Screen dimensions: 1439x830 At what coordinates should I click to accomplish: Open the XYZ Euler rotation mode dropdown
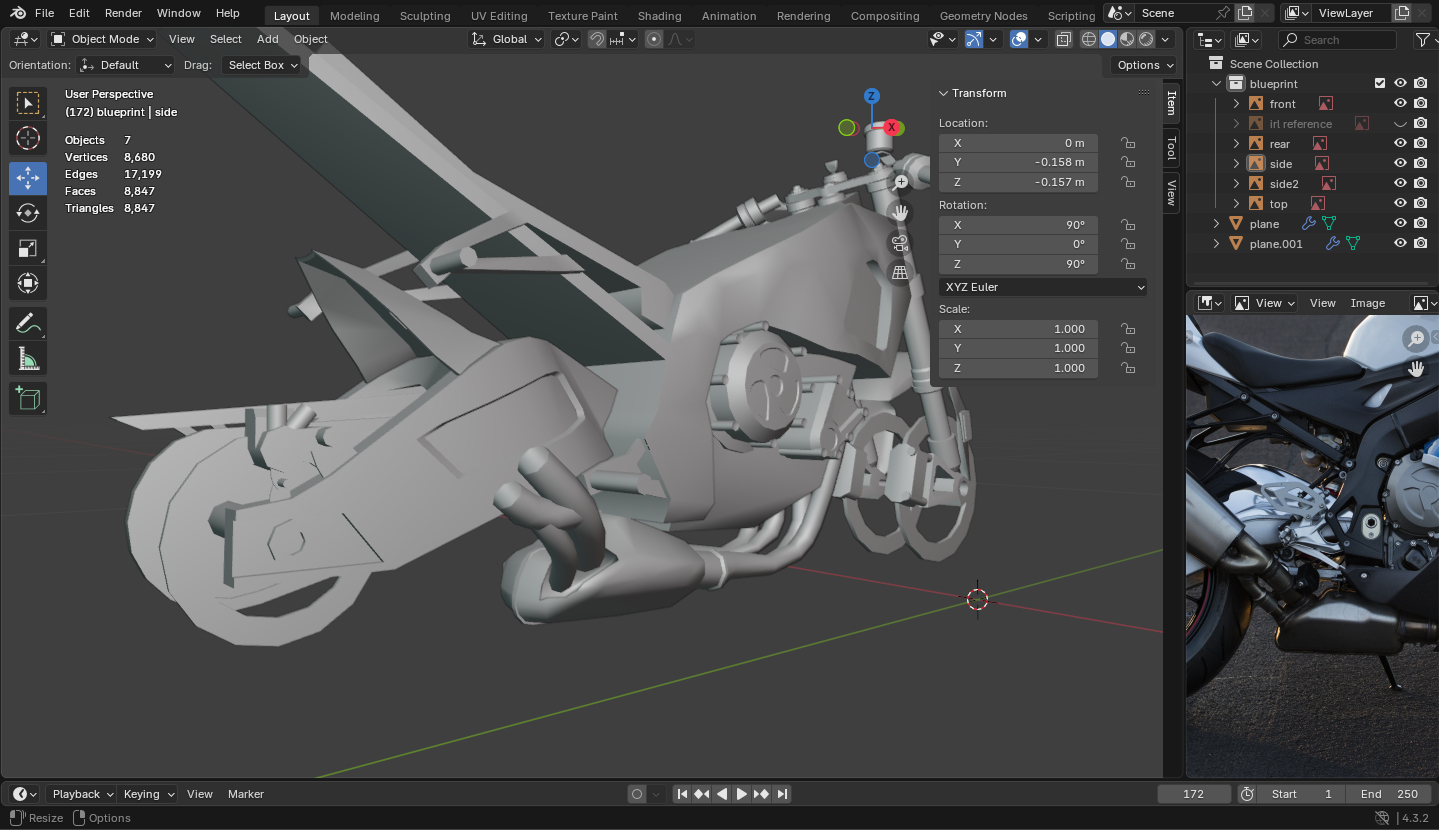pyautogui.click(x=1043, y=287)
